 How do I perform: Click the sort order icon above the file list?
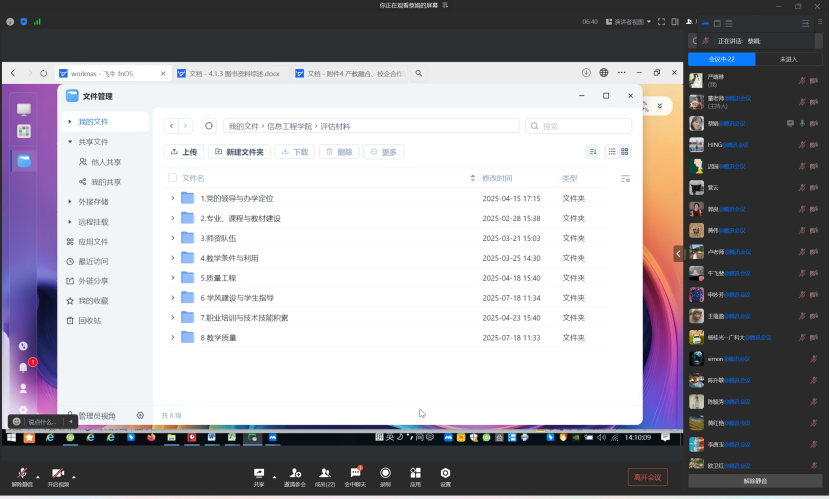593,152
